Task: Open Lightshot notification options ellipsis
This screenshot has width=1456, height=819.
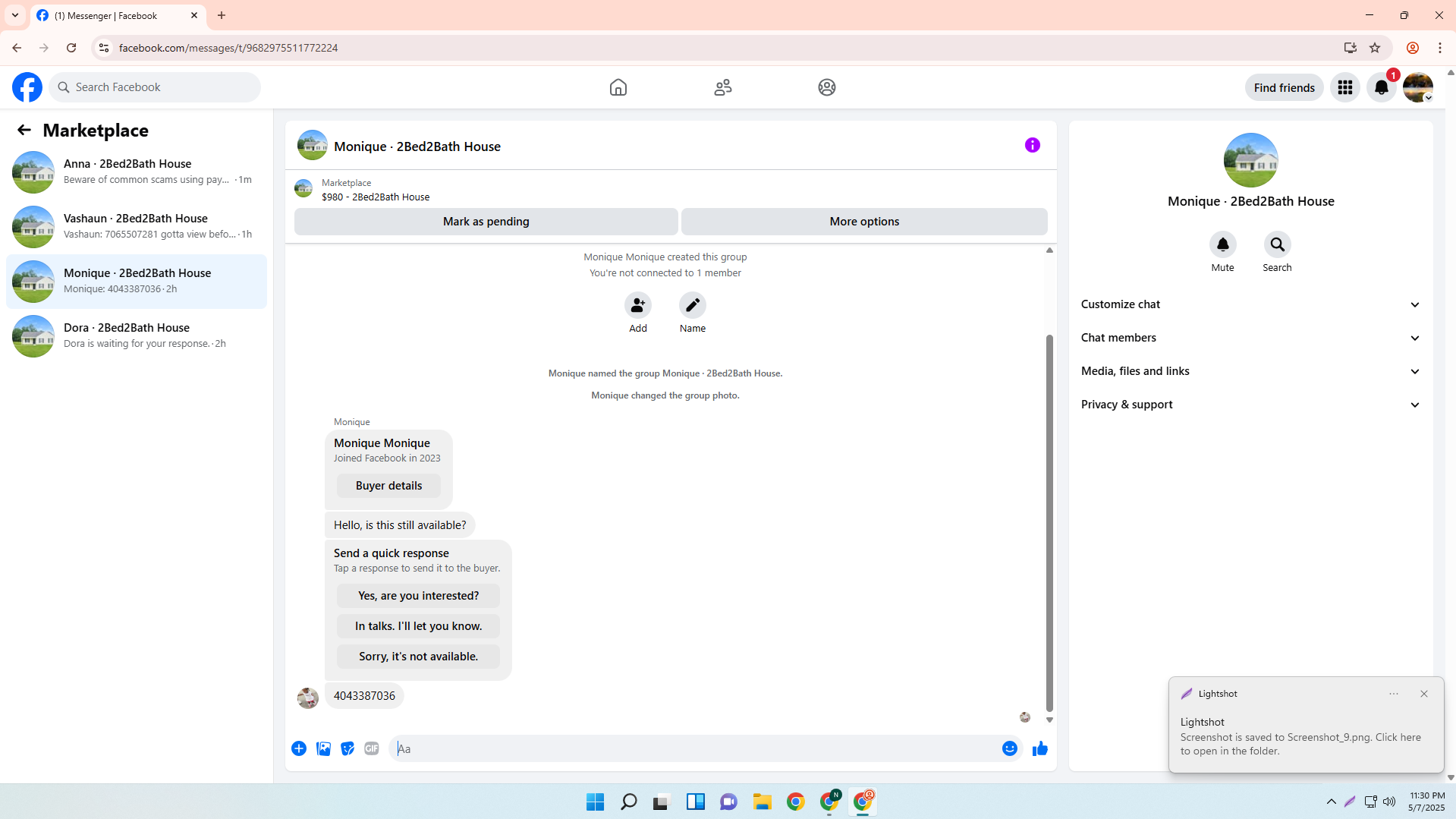Action: click(1394, 694)
